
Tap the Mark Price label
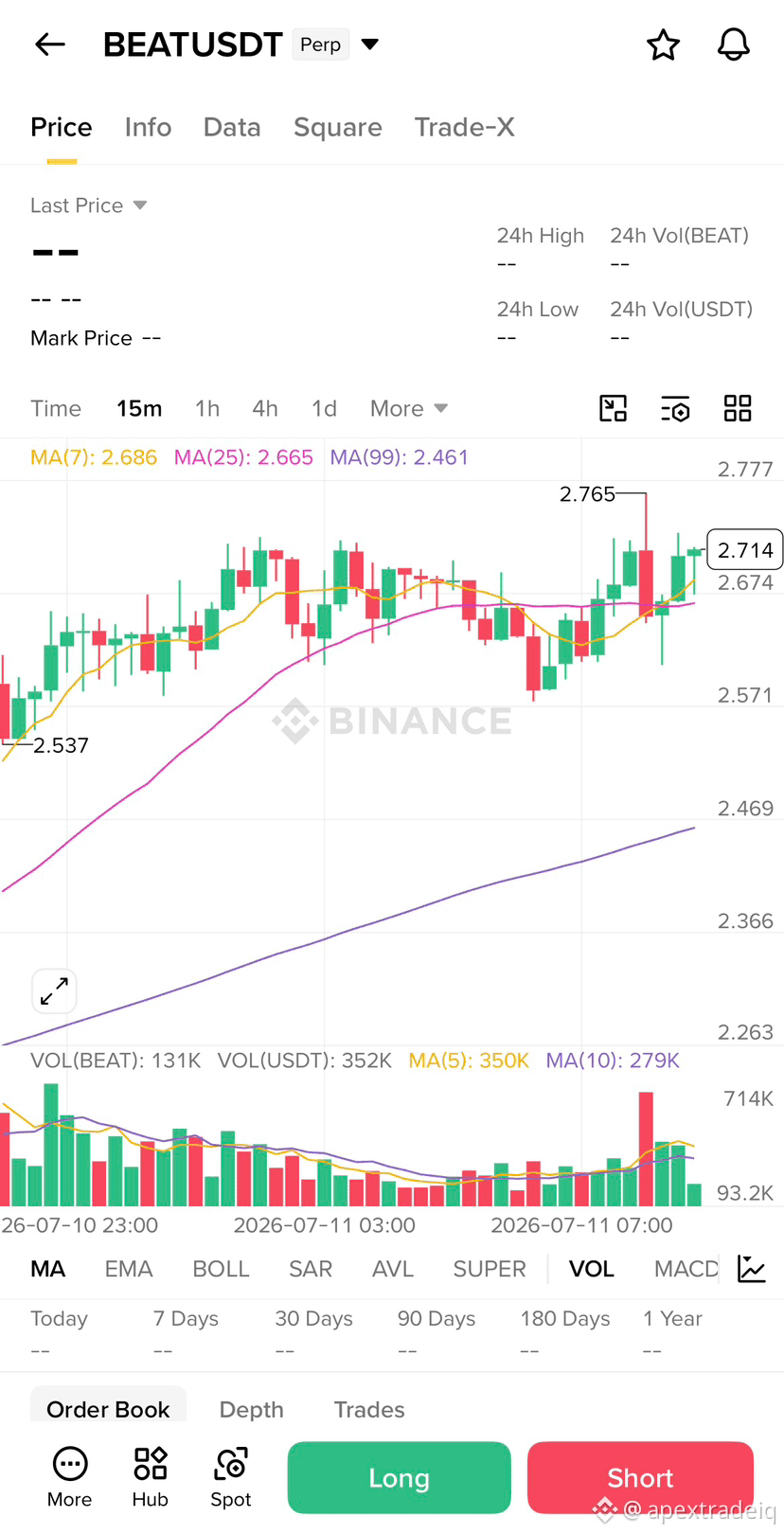pyautogui.click(x=81, y=338)
